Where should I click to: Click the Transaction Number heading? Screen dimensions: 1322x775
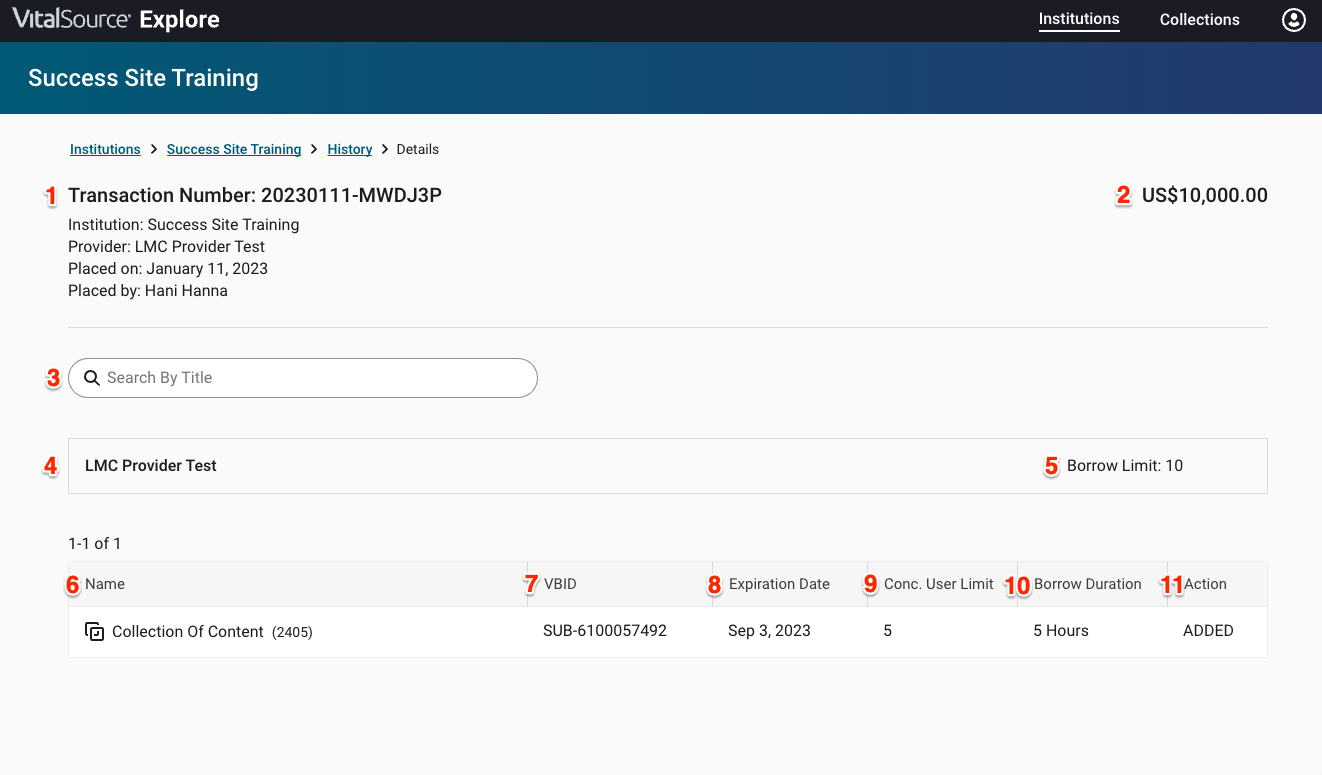click(255, 195)
